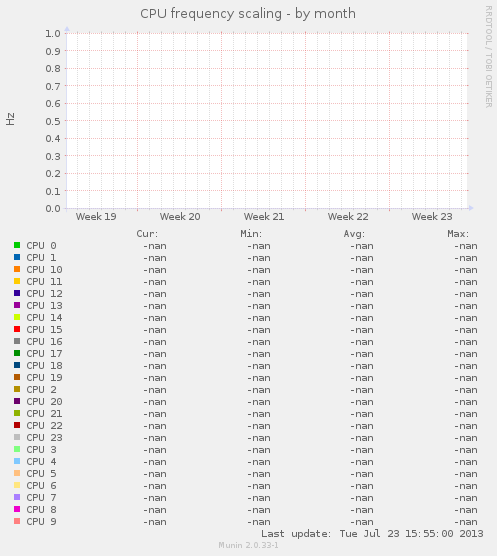
Task: Click the Avg value for CPU 16
Action: pyautogui.click(x=362, y=342)
